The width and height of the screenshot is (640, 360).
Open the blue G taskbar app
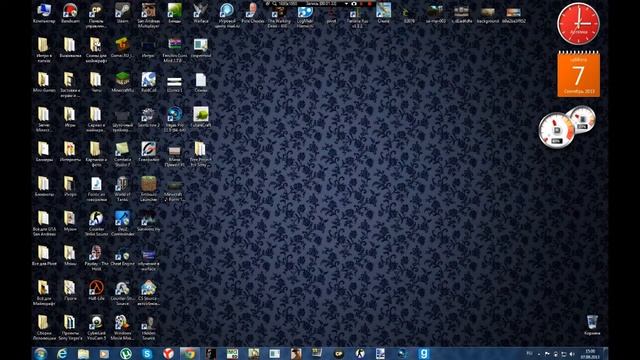pyautogui.click(x=423, y=353)
